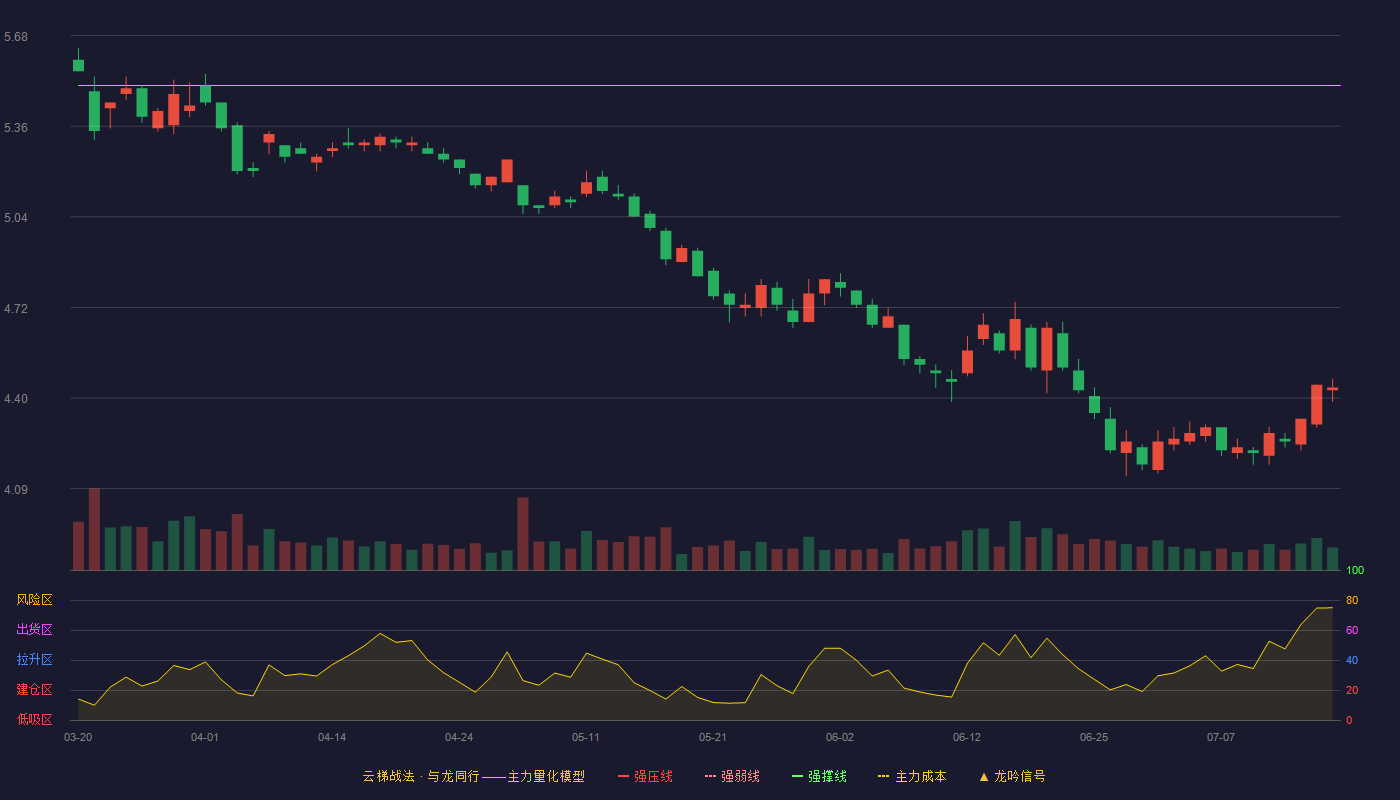The height and width of the screenshot is (800, 1400).
Task: Click the red 强压线 line marker
Action: pyautogui.click(x=623, y=776)
